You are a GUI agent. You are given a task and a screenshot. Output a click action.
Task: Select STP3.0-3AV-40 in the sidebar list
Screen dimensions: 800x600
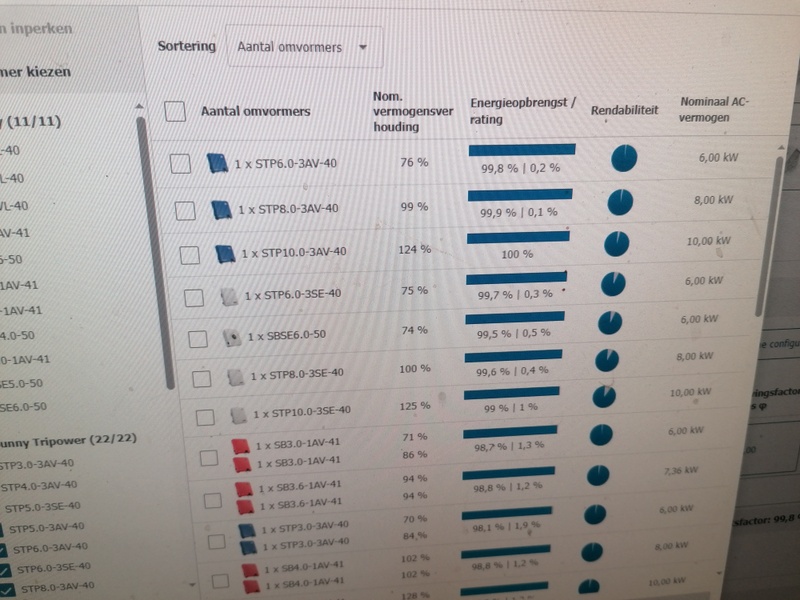click(37, 464)
